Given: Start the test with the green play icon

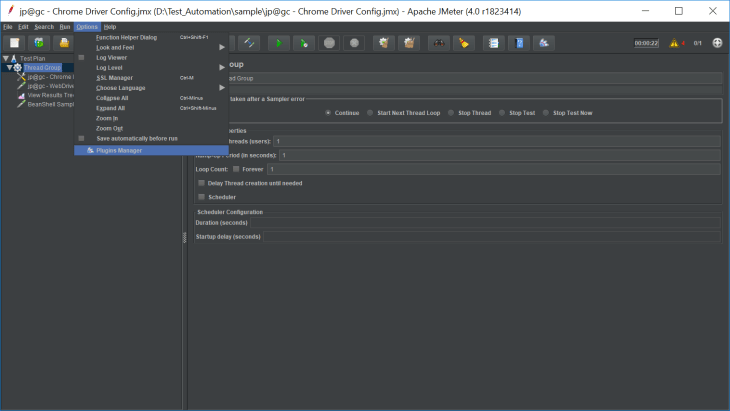Looking at the screenshot, I should pyautogui.click(x=279, y=43).
